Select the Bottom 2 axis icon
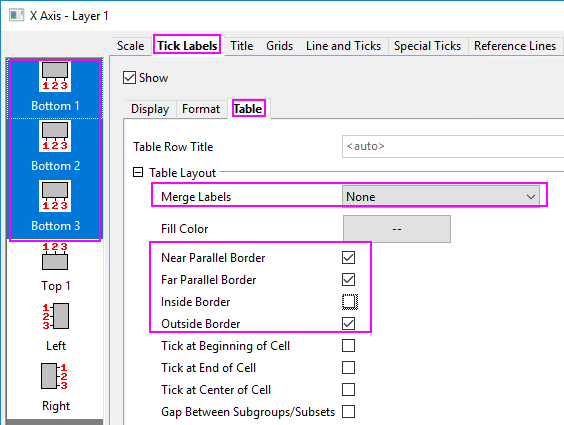This screenshot has width=564, height=425. [x=55, y=136]
